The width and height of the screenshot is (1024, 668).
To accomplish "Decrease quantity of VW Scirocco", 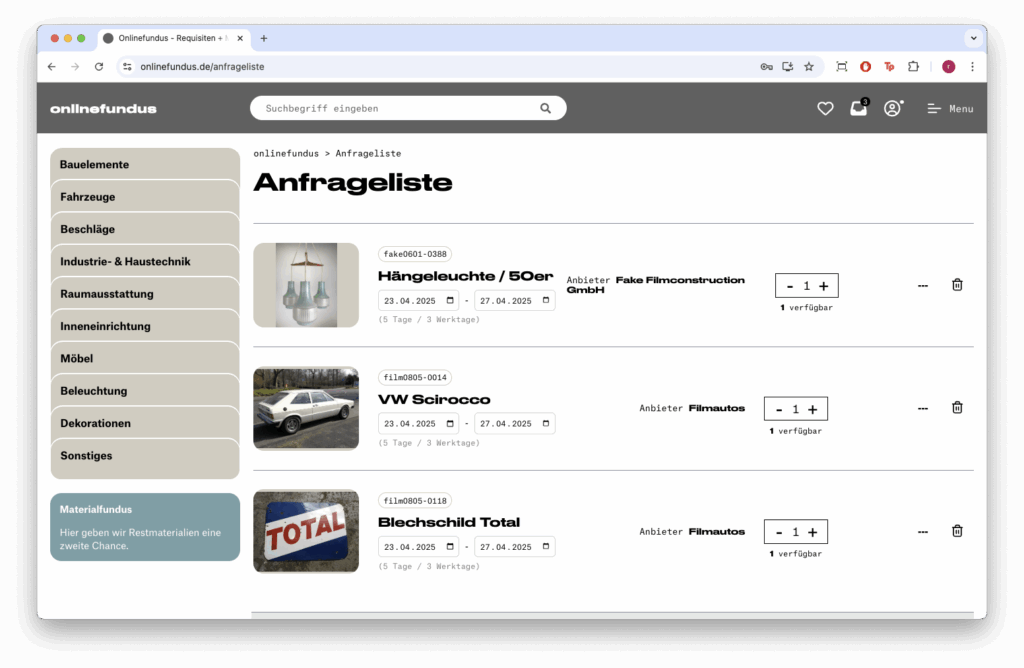I will coord(779,409).
